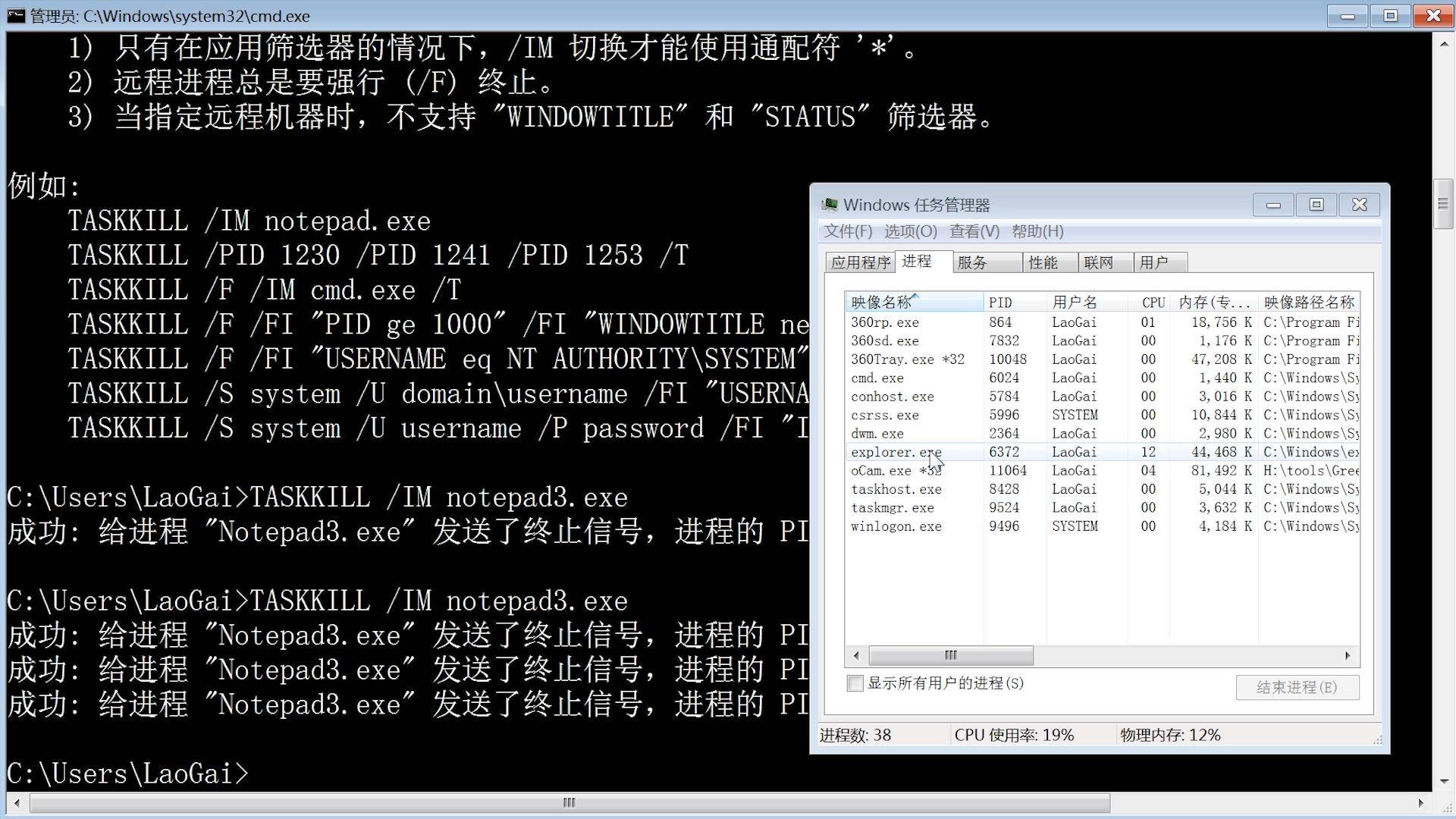Switch to the 联网 tab

(1104, 262)
